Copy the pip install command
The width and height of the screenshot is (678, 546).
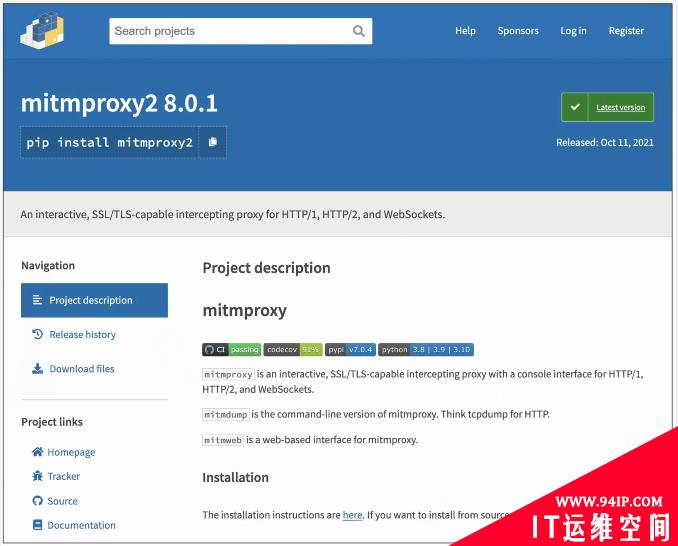(x=212, y=142)
